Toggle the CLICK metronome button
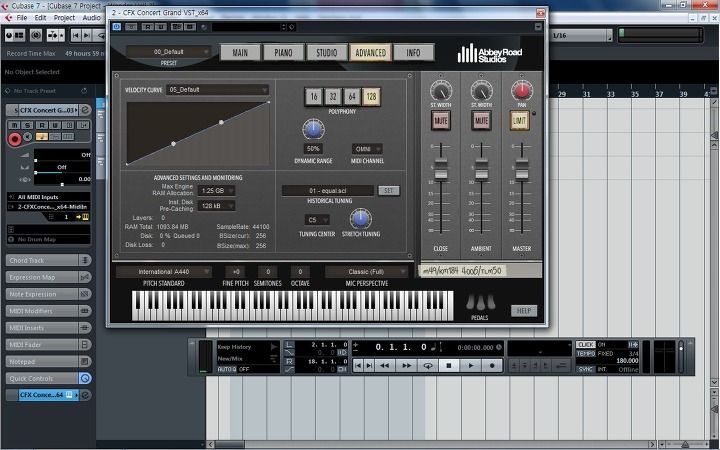Image resolution: width=720 pixels, height=450 pixels. pos(585,344)
